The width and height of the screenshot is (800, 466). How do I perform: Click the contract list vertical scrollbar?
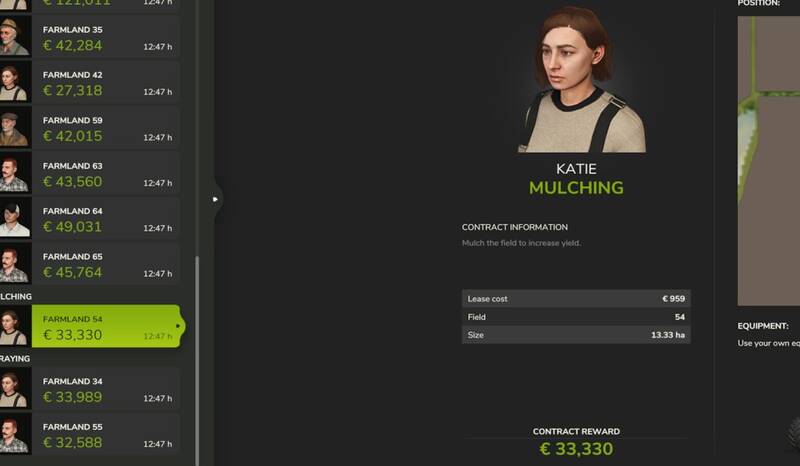point(197,360)
